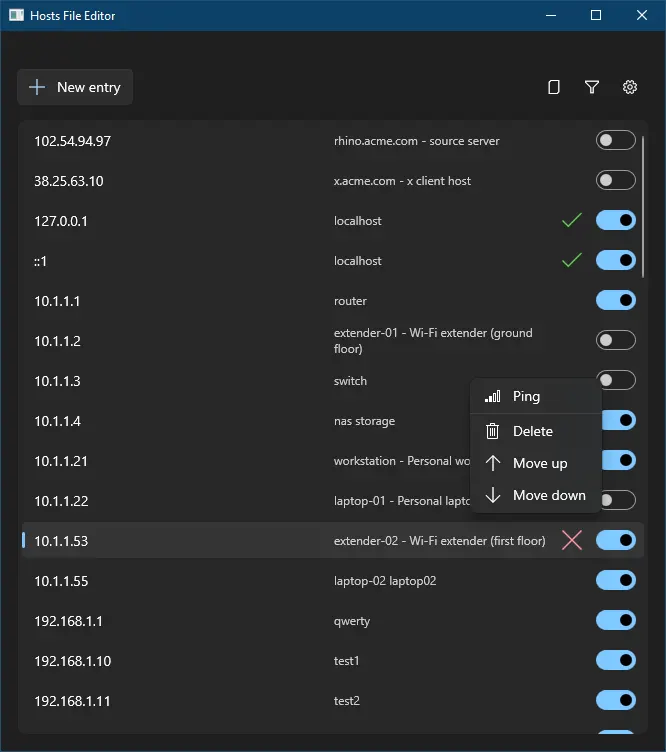Disable the 192.168.1.10 test1 entry
Viewport: 666px width, 752px height.
[616, 660]
